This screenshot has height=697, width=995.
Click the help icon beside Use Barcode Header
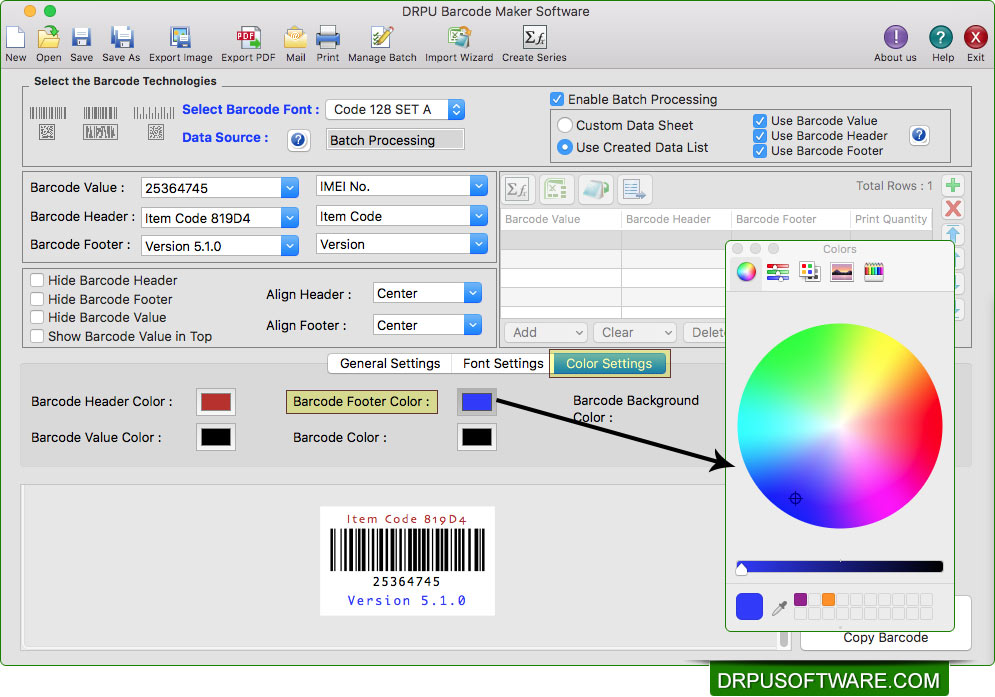(919, 135)
